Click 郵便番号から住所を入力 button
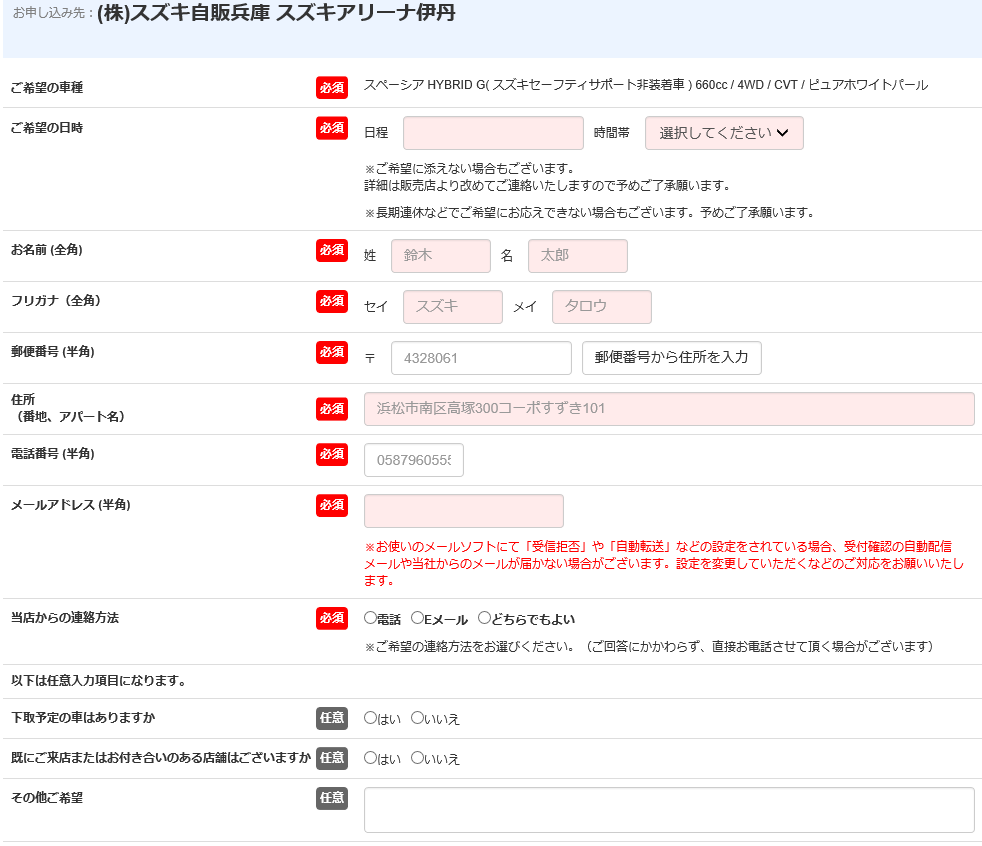 (671, 358)
